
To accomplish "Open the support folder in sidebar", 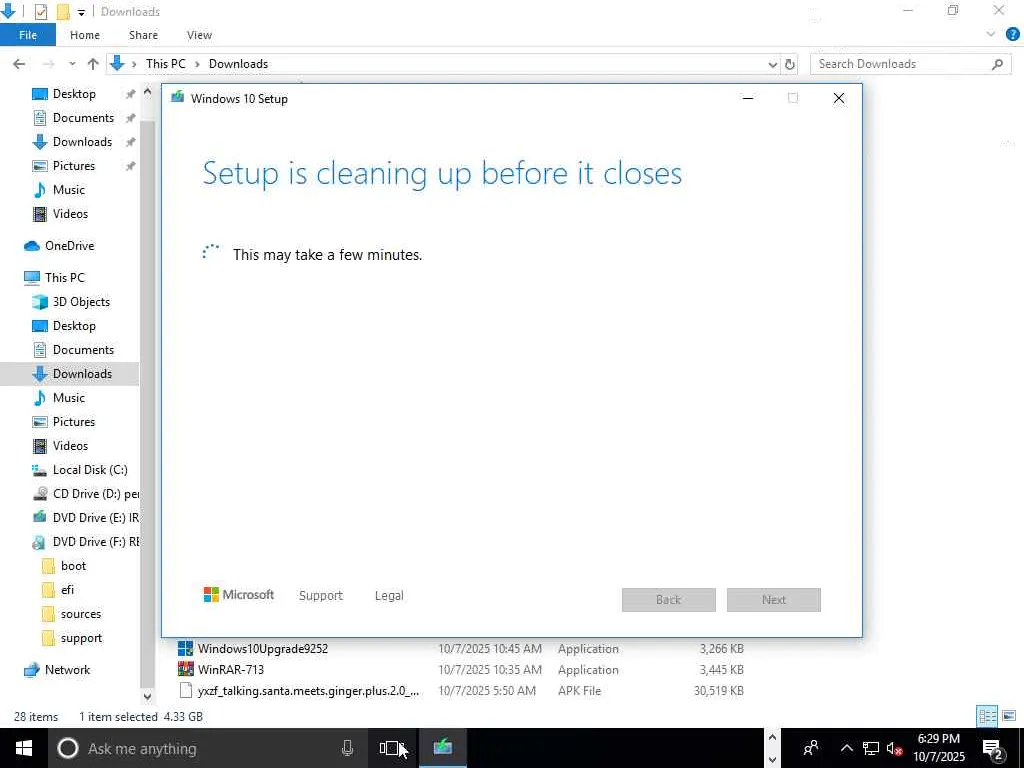I will coord(81,639).
